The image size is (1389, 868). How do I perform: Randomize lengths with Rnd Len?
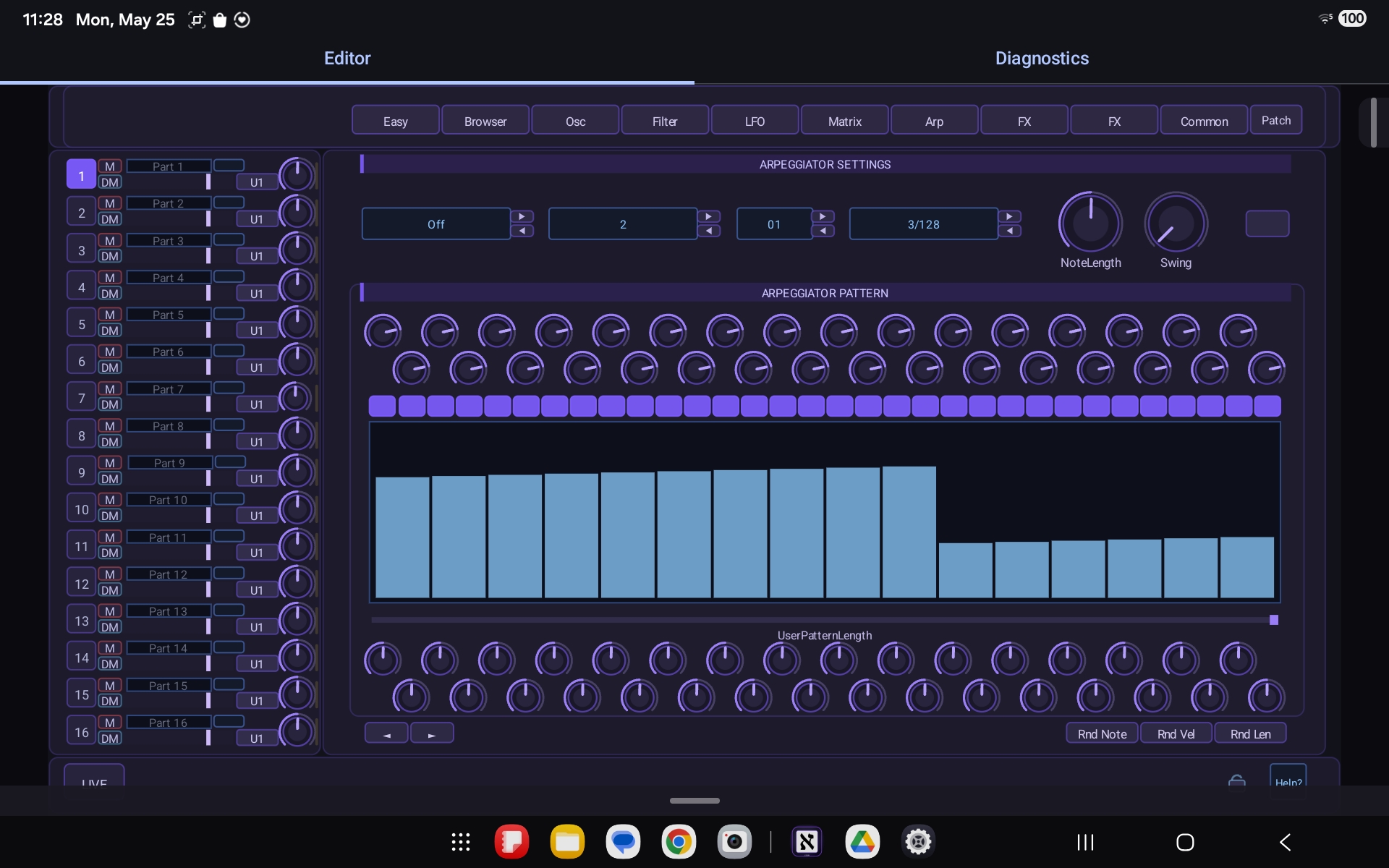tap(1250, 733)
